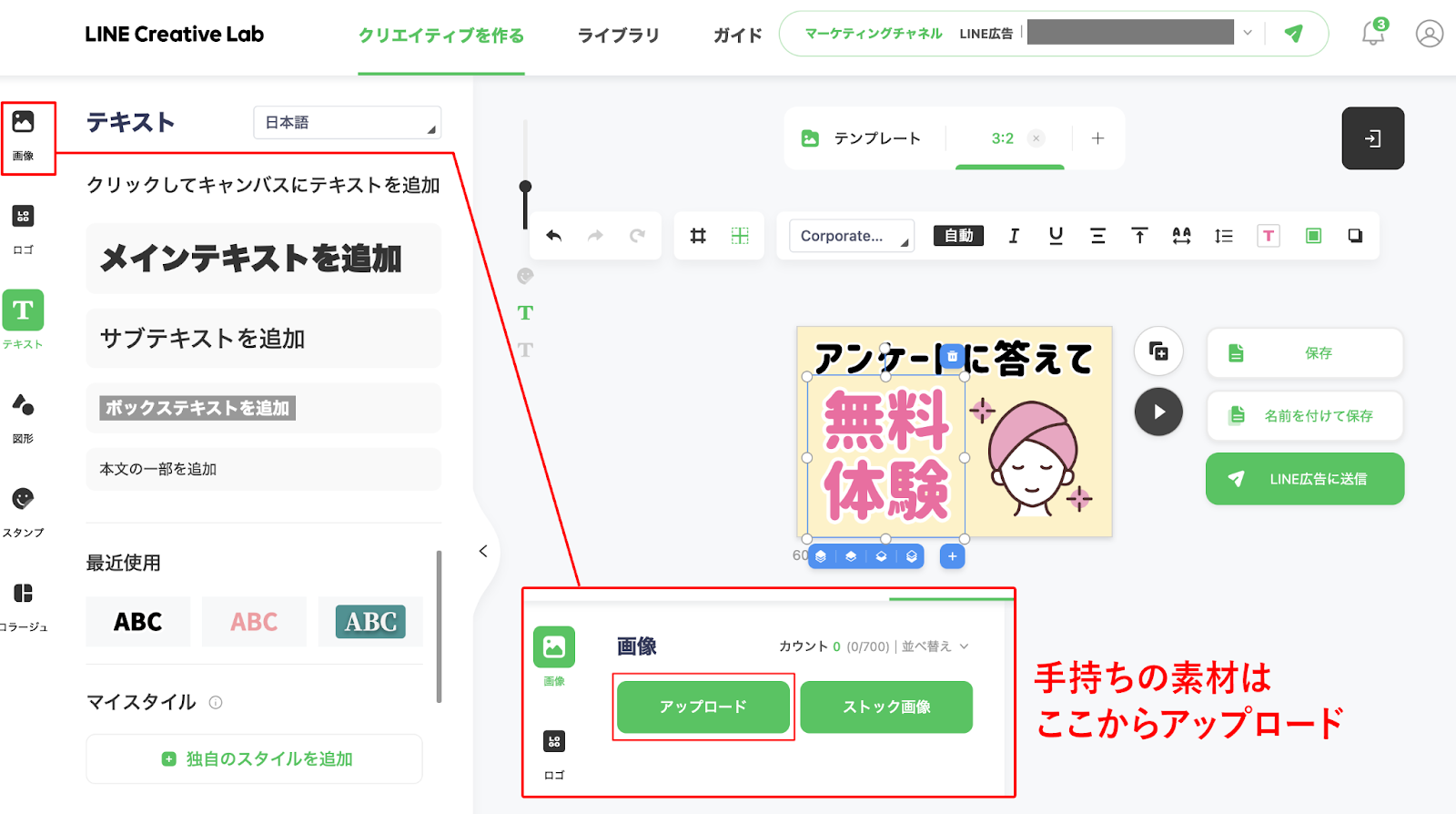Image resolution: width=1456 pixels, height=814 pixels.
Task: Expand the 日本語 language dropdown
Action: click(347, 123)
